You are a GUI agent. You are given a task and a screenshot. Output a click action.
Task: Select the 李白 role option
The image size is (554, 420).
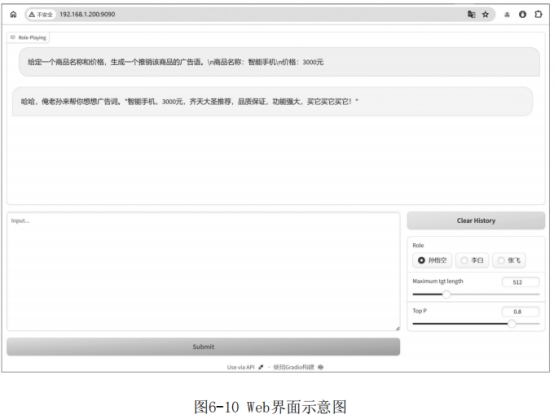tap(472, 260)
